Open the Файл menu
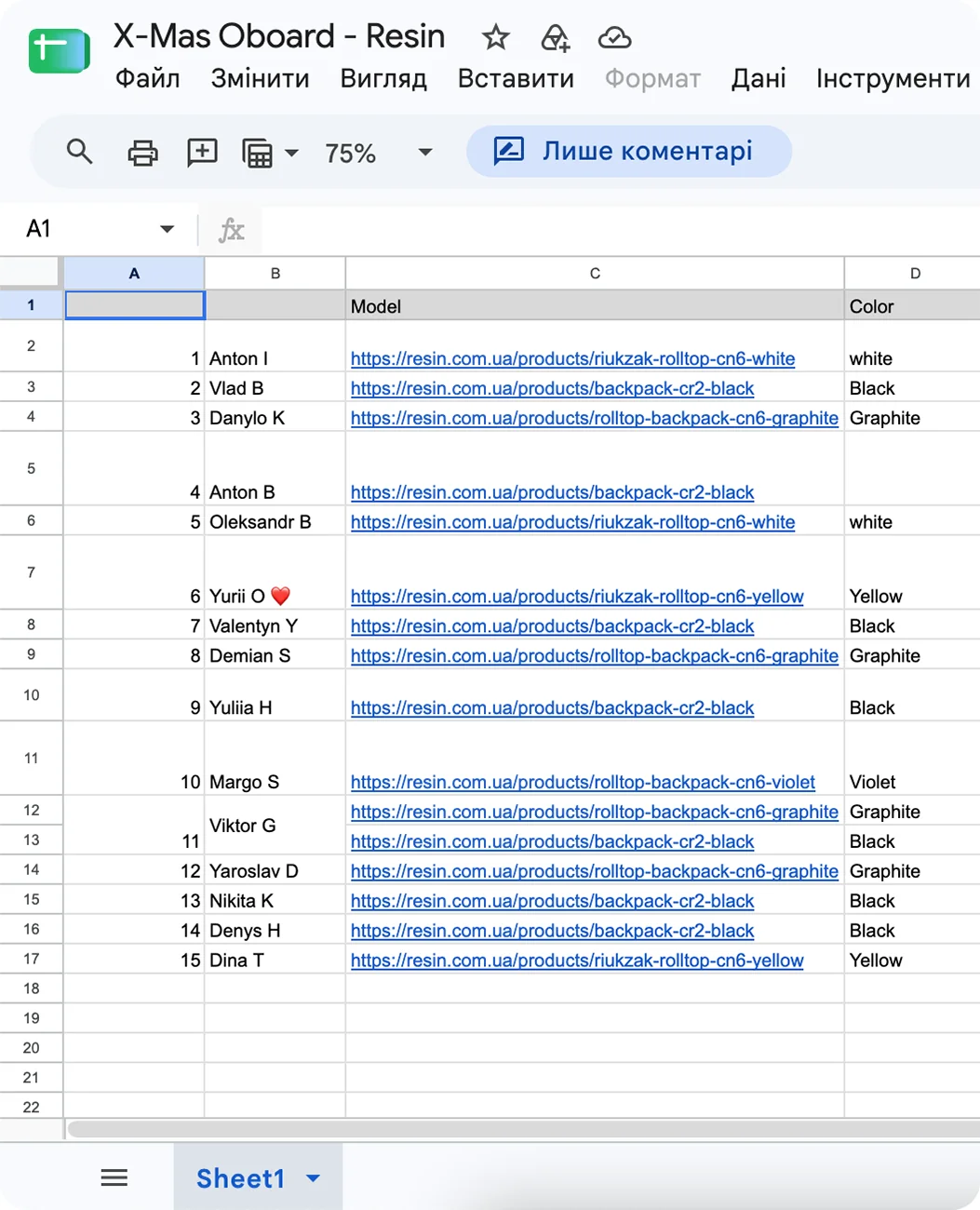 [147, 79]
